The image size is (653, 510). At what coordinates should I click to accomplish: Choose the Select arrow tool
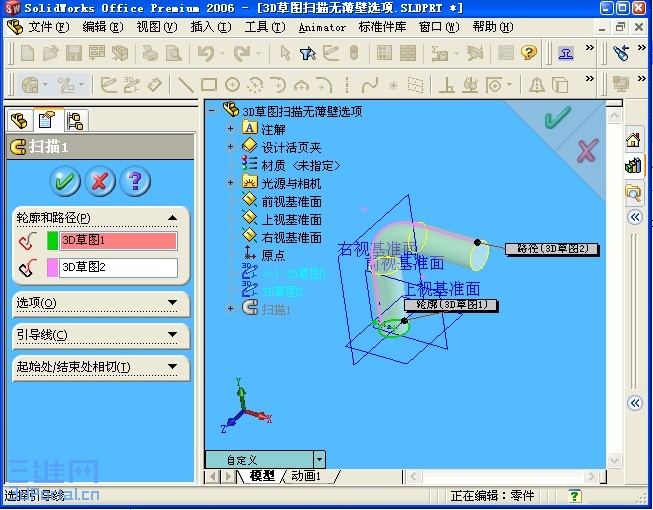pyautogui.click(x=285, y=53)
